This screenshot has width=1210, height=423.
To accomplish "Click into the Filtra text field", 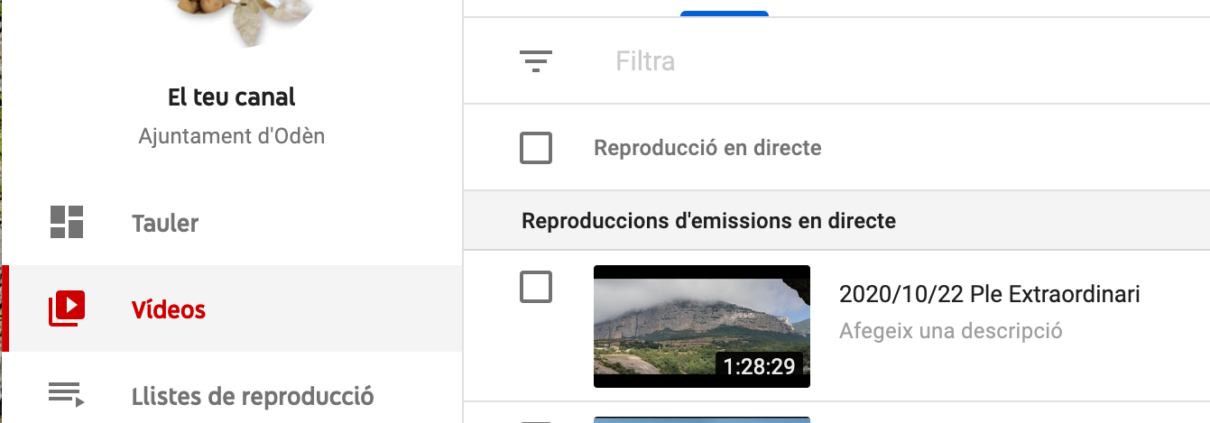I will click(900, 62).
